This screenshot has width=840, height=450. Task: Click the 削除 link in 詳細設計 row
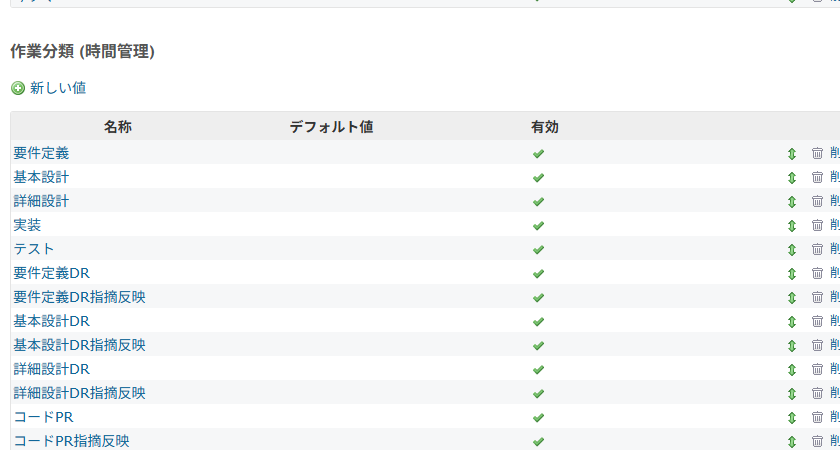834,201
